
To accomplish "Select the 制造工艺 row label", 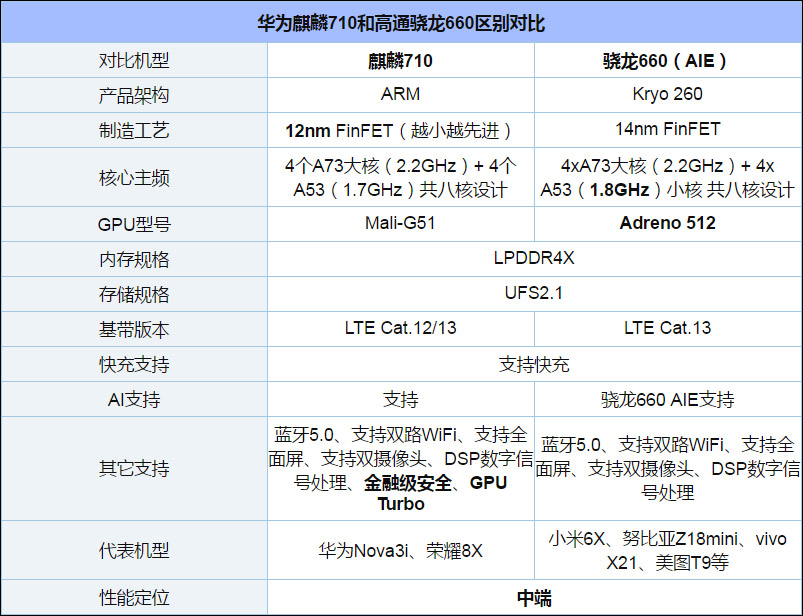I will (134, 131).
